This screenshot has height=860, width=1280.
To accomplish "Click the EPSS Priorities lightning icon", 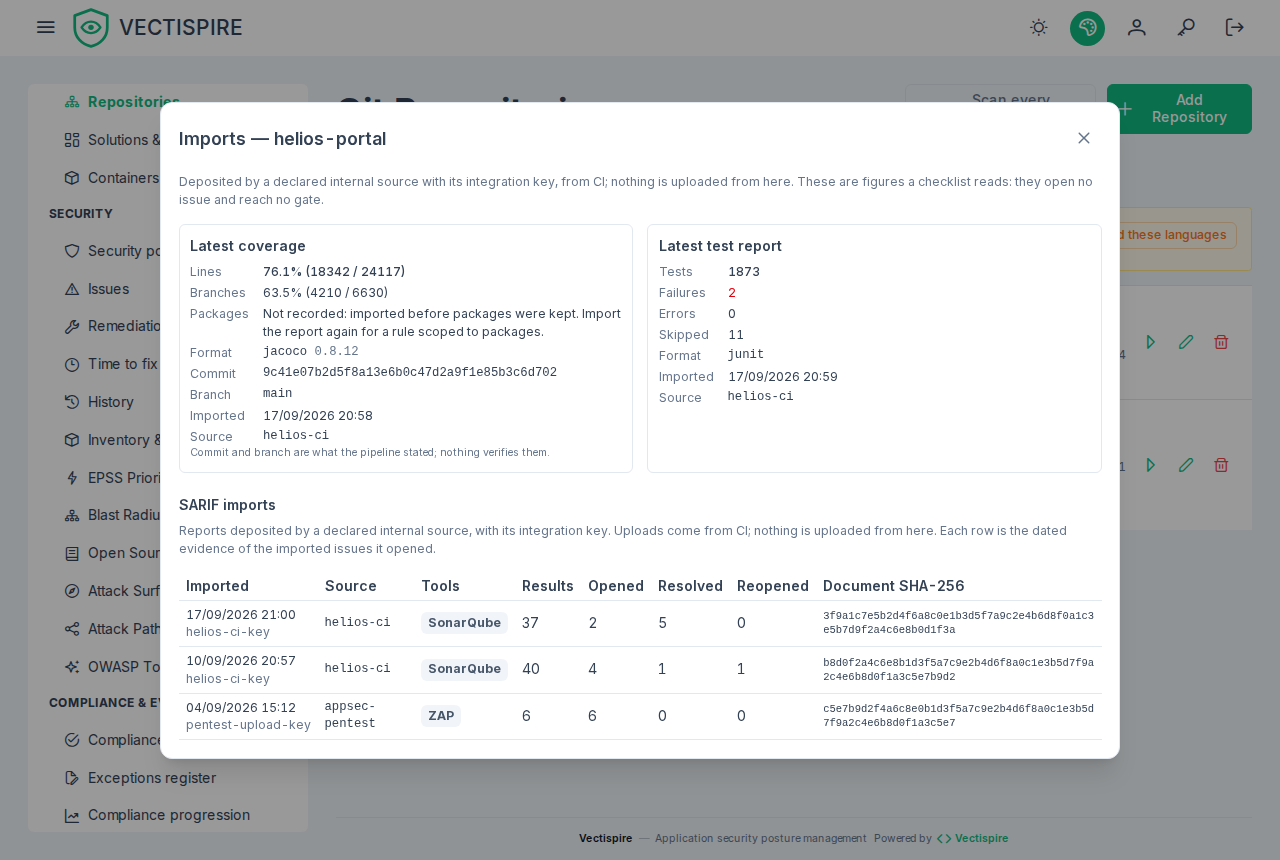I will tap(72, 478).
